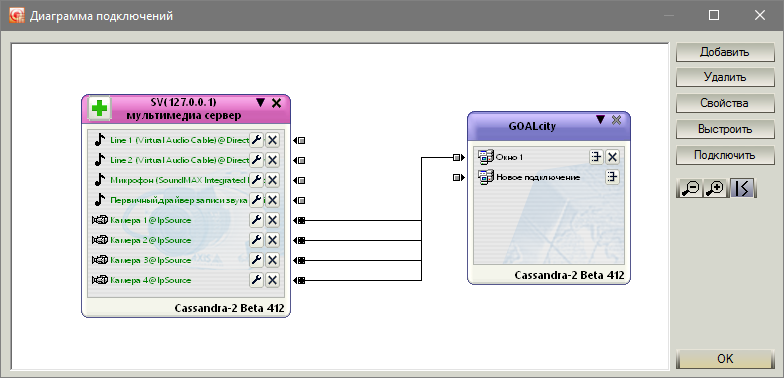Open layout options icon for Новое подключение
This screenshot has height=378, width=784.
612,177
